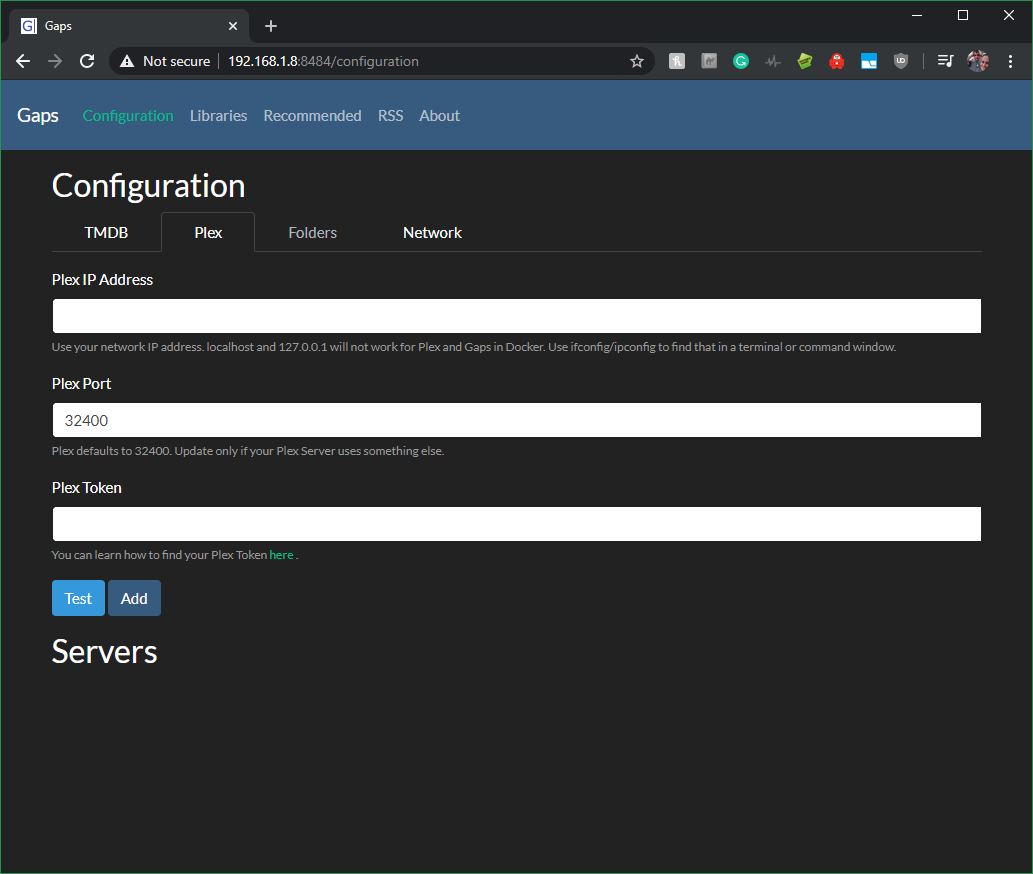
Task: Bookmark this page with the star
Action: (x=636, y=61)
